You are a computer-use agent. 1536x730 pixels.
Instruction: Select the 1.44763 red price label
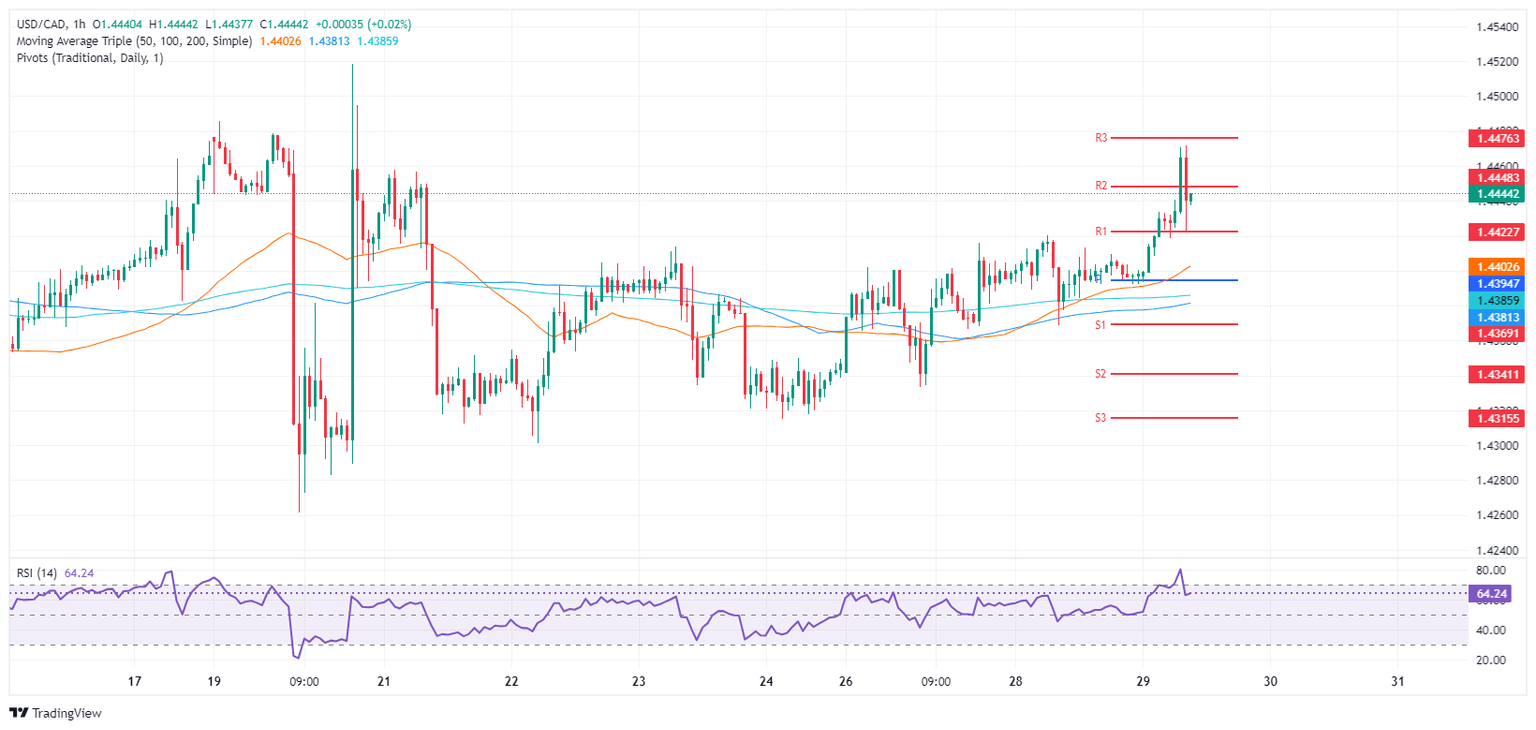pyautogui.click(x=1495, y=138)
